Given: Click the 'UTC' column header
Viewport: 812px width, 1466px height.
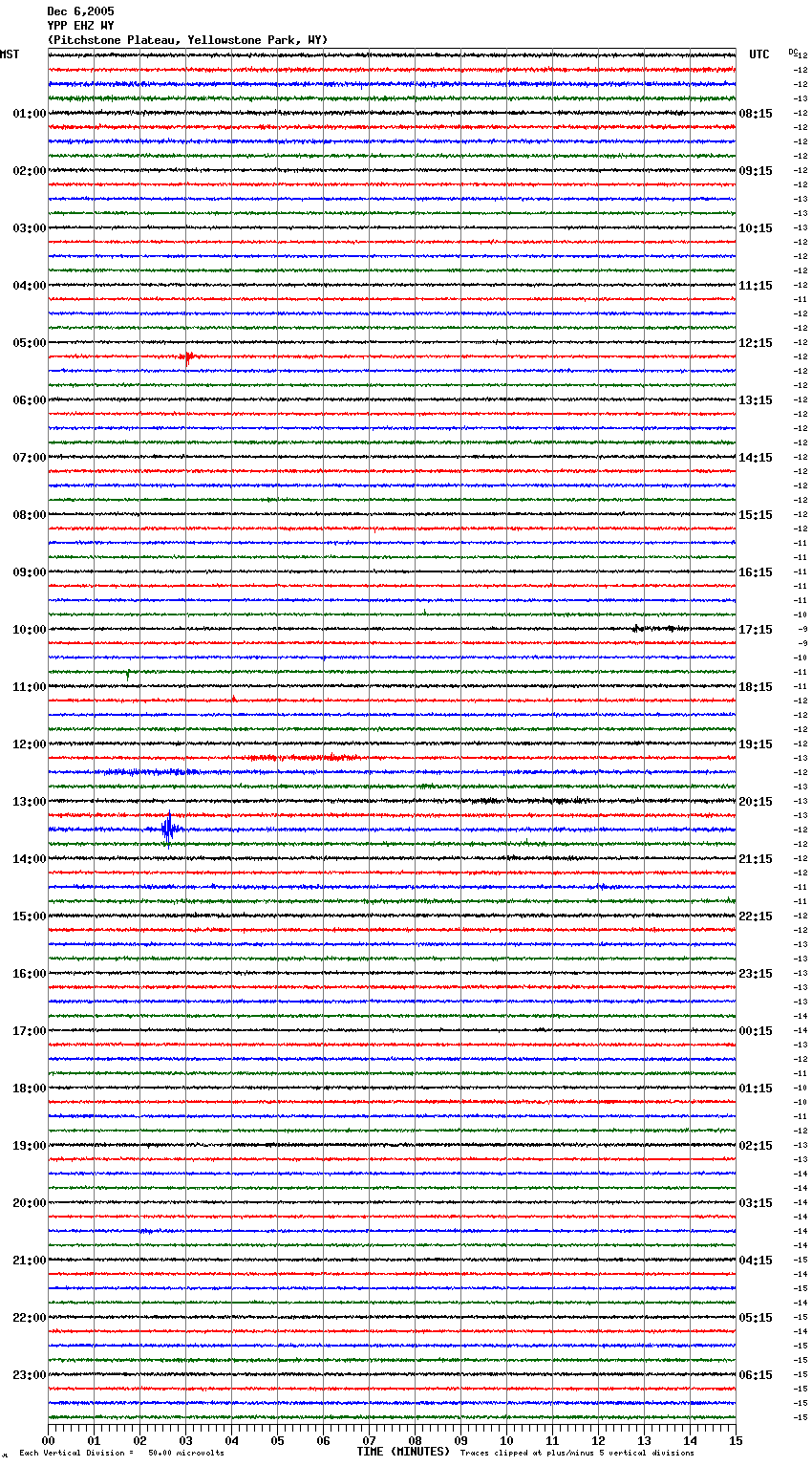Looking at the screenshot, I should [759, 54].
